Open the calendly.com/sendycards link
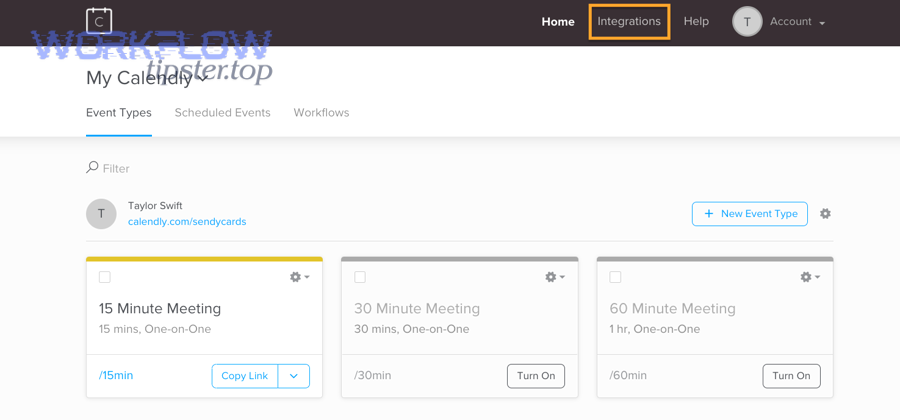This screenshot has width=900, height=420. click(187, 221)
